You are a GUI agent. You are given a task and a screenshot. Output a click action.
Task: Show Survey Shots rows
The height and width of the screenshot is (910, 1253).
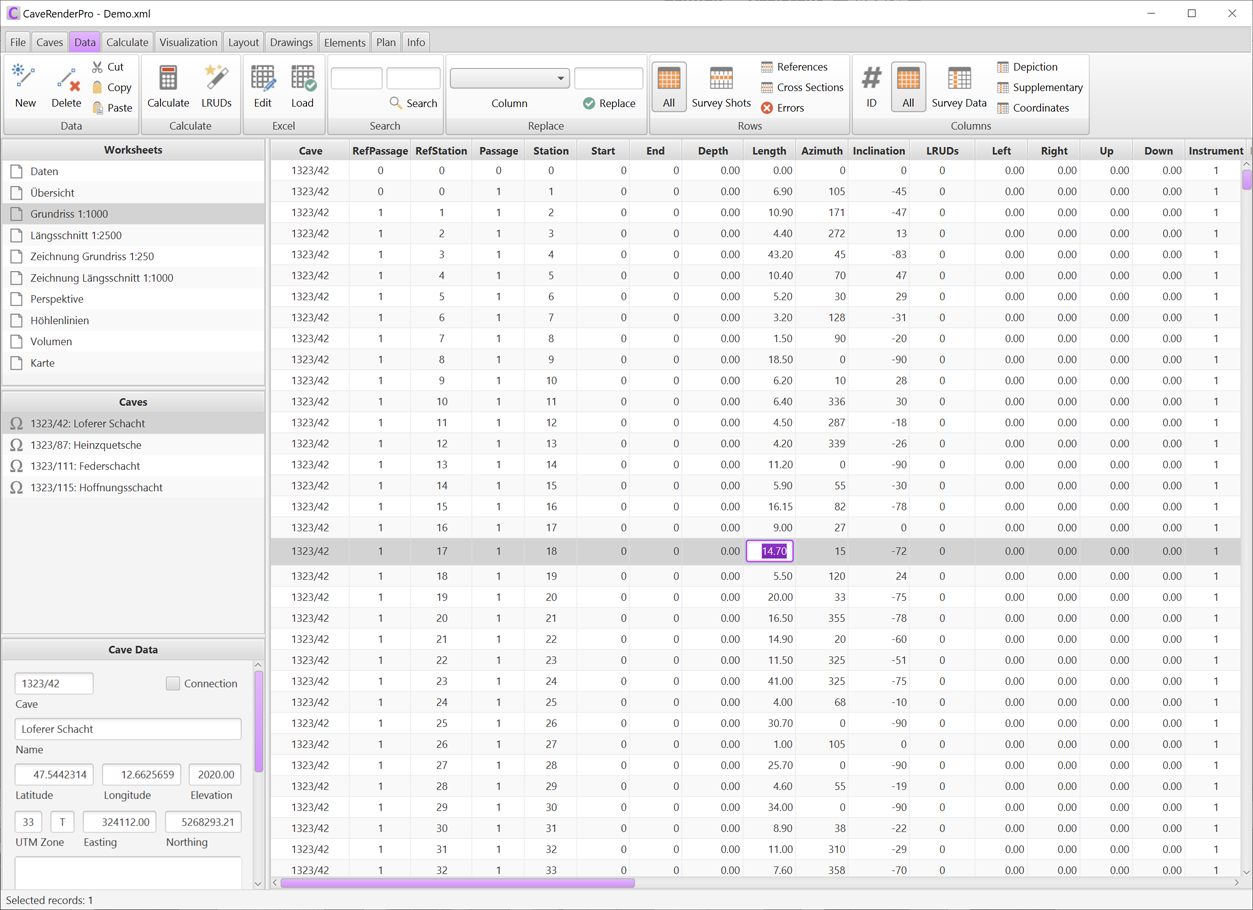point(721,86)
